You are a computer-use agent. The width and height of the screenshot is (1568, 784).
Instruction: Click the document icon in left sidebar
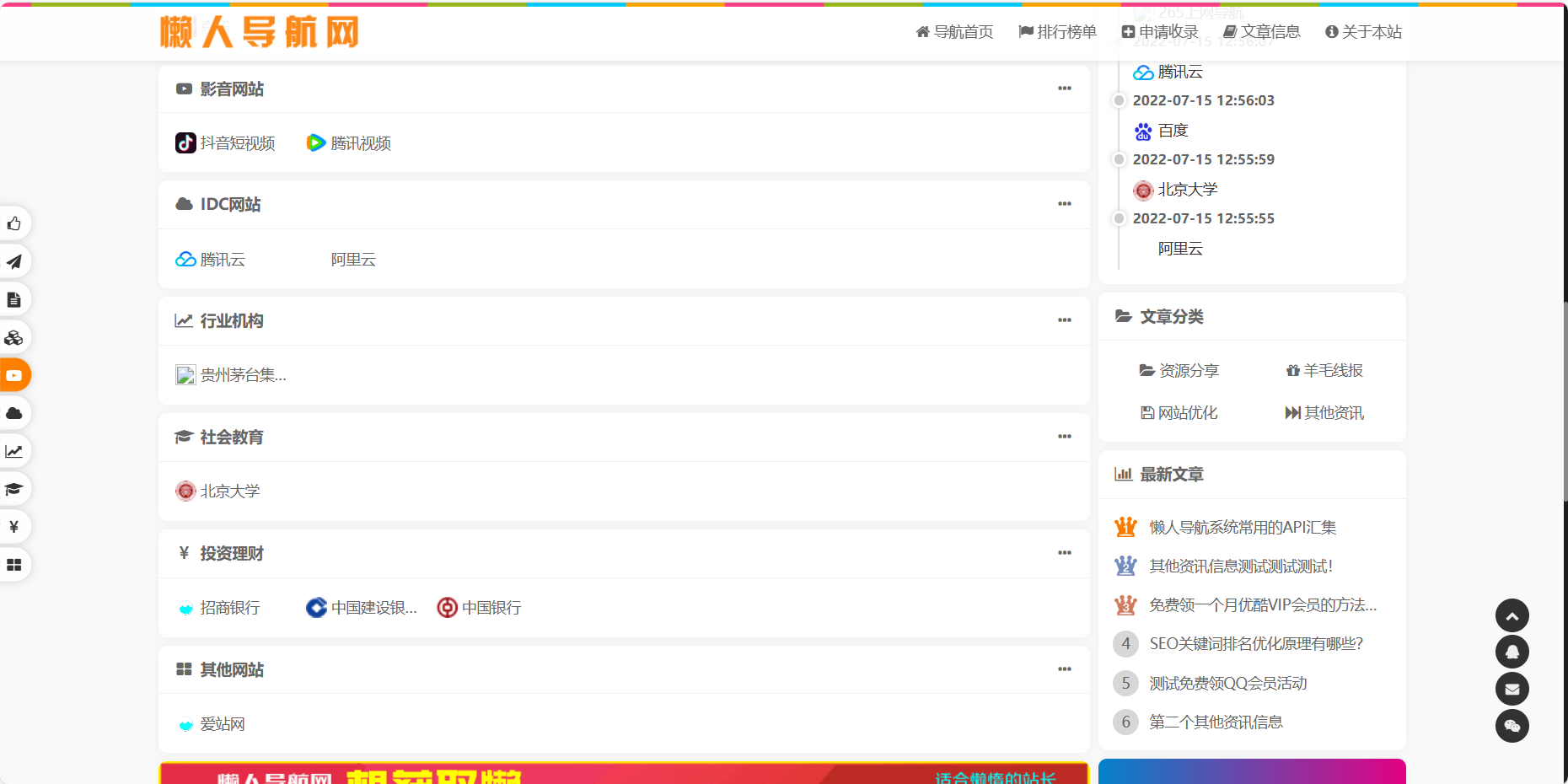coord(14,299)
